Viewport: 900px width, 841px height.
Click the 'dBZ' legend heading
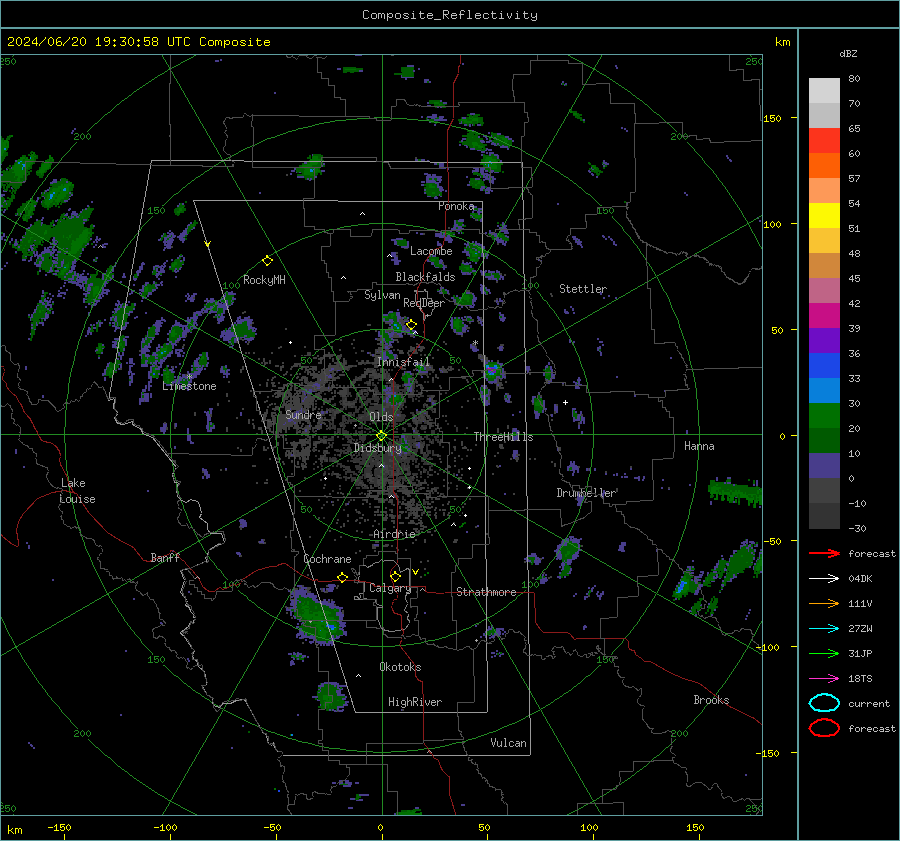pos(848,53)
